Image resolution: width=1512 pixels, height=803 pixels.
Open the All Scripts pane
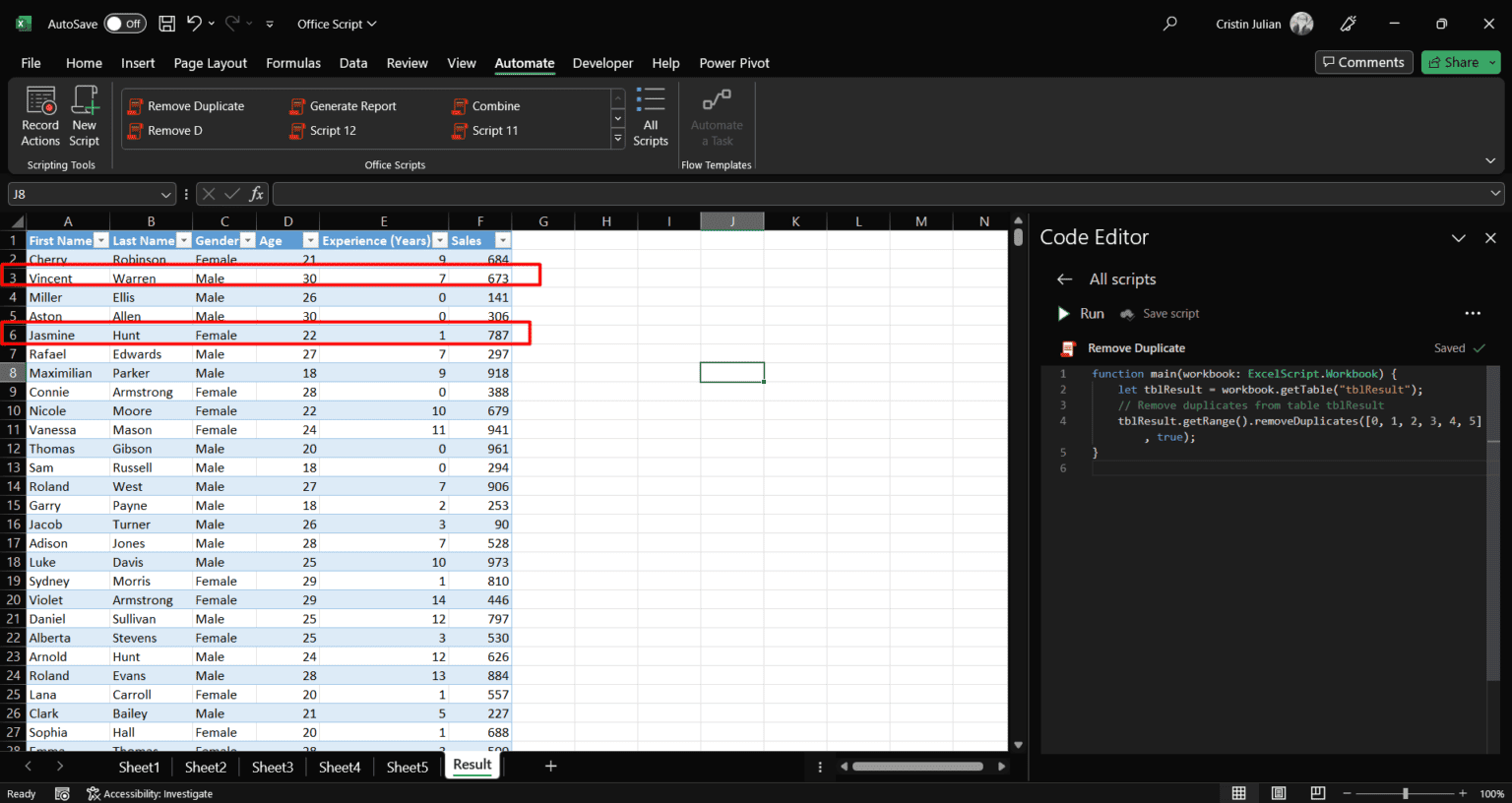pyautogui.click(x=651, y=118)
